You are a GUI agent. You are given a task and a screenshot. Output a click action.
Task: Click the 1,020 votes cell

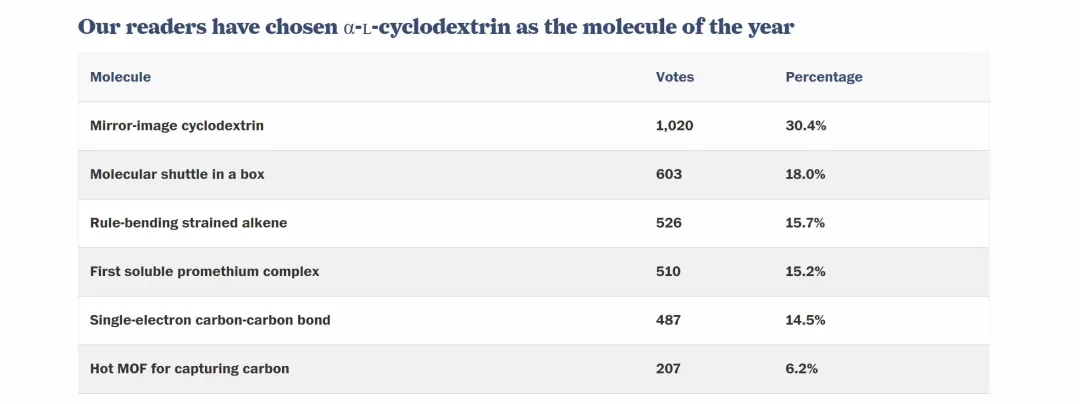[x=675, y=126]
